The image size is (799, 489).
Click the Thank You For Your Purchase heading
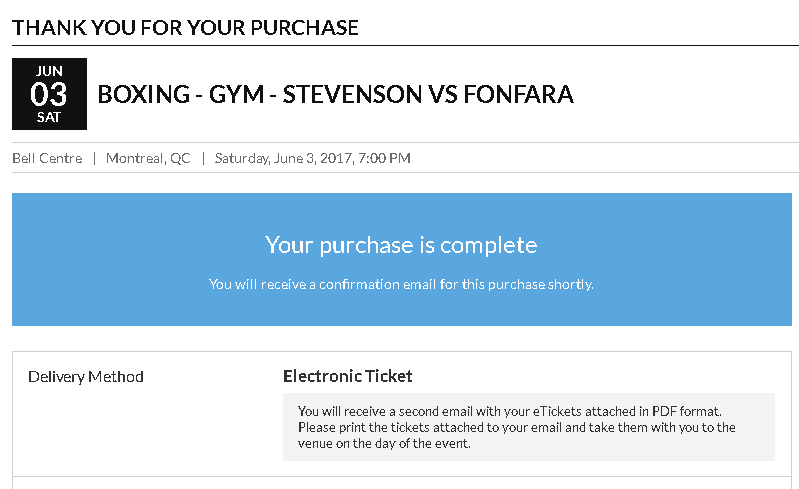pyautogui.click(x=185, y=27)
